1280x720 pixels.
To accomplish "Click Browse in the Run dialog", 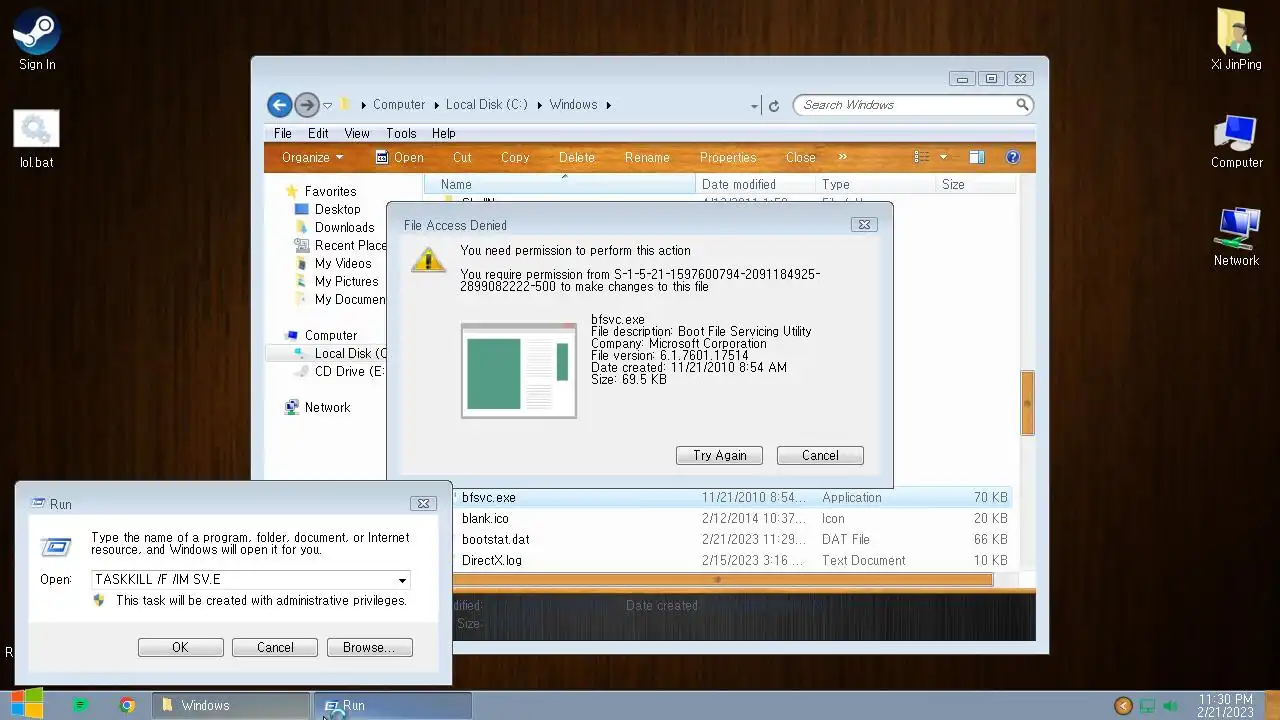I will [x=370, y=647].
